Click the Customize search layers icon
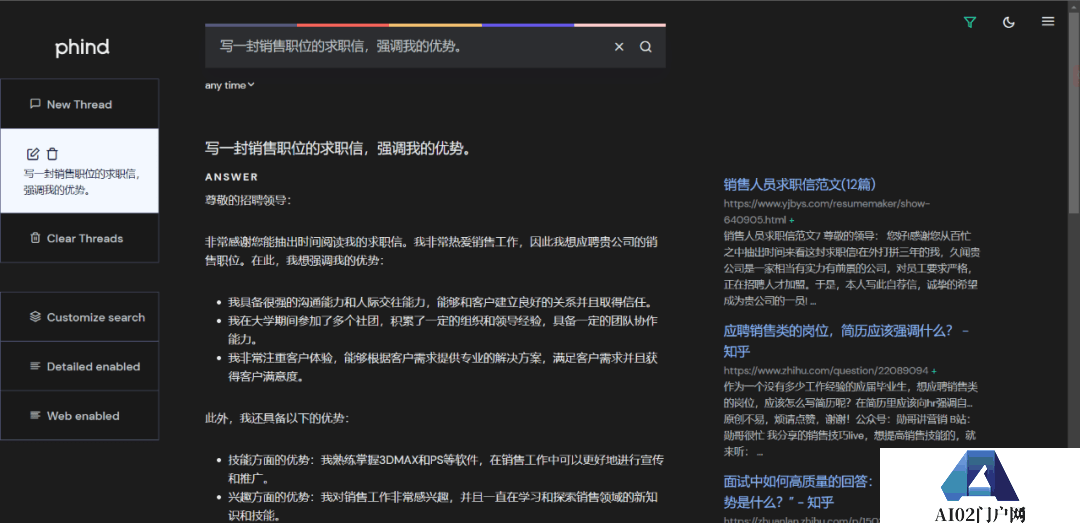Screen dimensions: 1080x523 (35, 317)
